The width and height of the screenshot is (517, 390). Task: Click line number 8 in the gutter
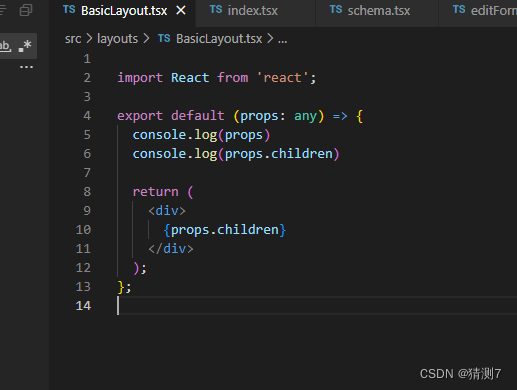[87, 192]
